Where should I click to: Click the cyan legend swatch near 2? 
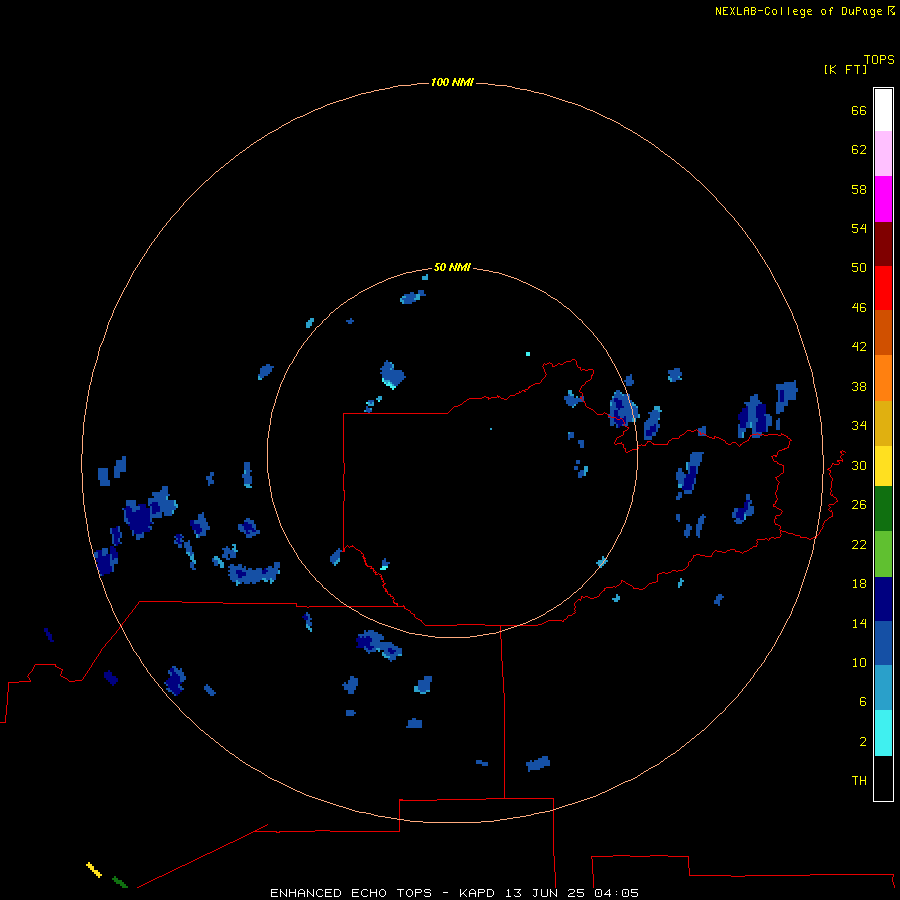(x=883, y=732)
